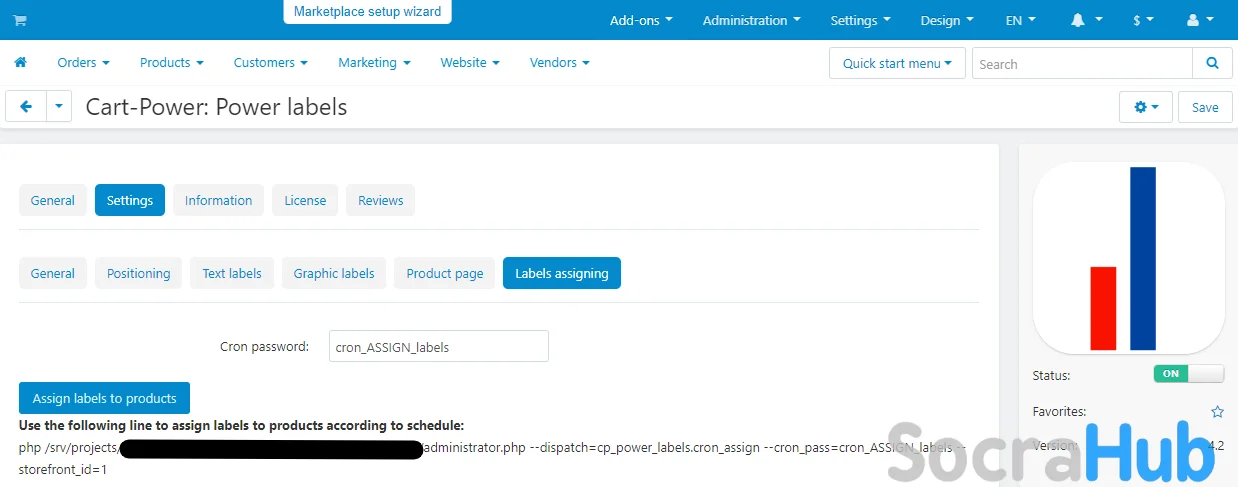The image size is (1238, 487).
Task: Switch to the top General tab
Action: 53,200
